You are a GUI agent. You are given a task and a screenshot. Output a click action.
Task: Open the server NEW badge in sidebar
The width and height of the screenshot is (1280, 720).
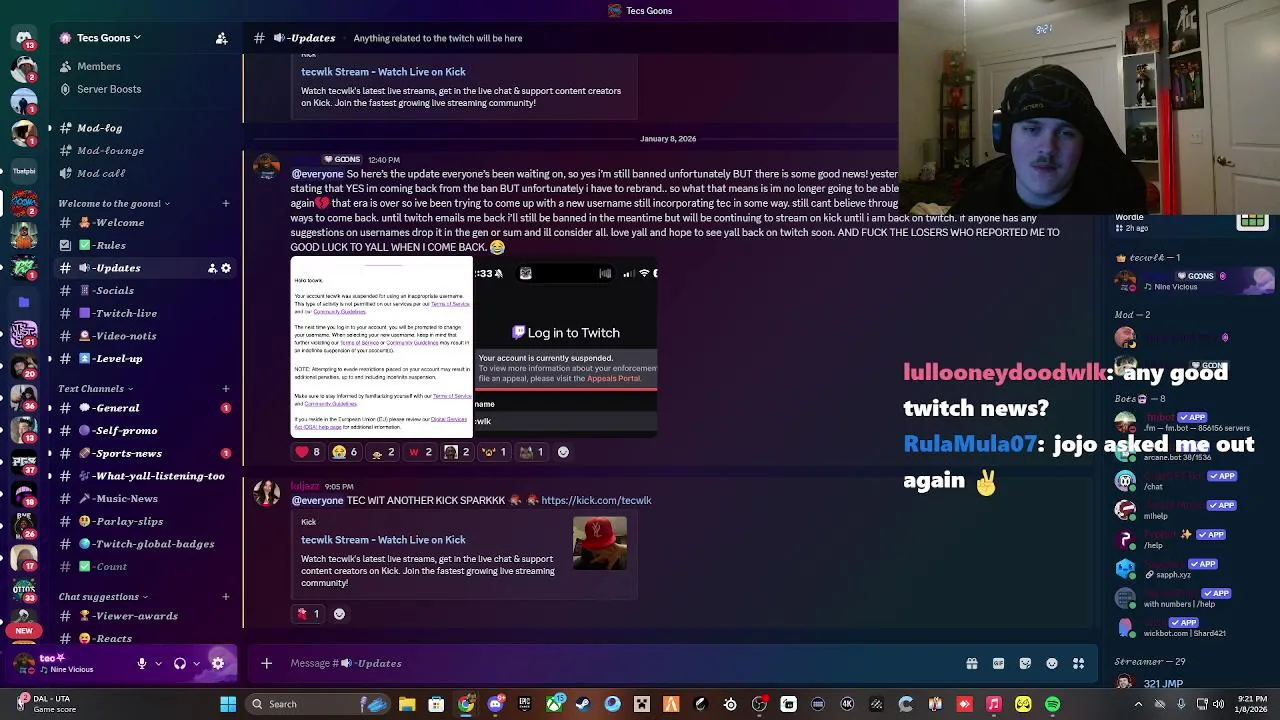(x=24, y=631)
